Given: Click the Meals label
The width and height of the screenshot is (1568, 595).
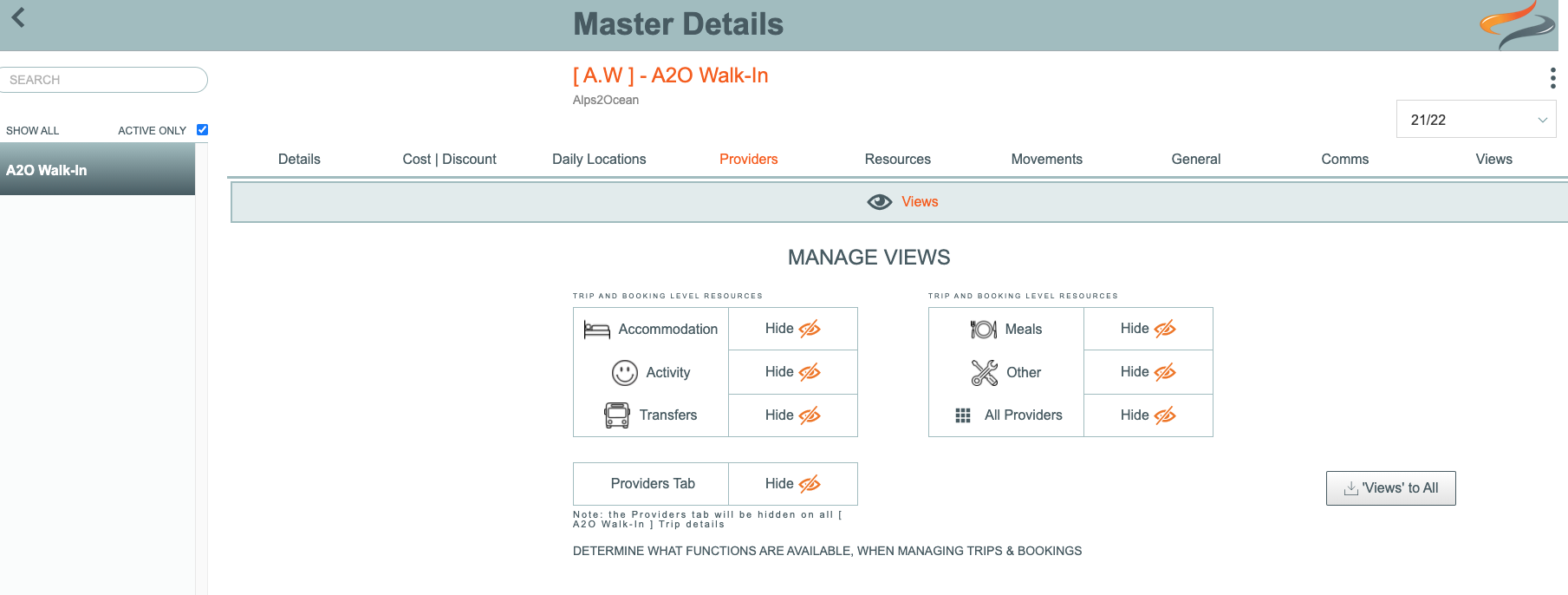Looking at the screenshot, I should pos(1023,330).
